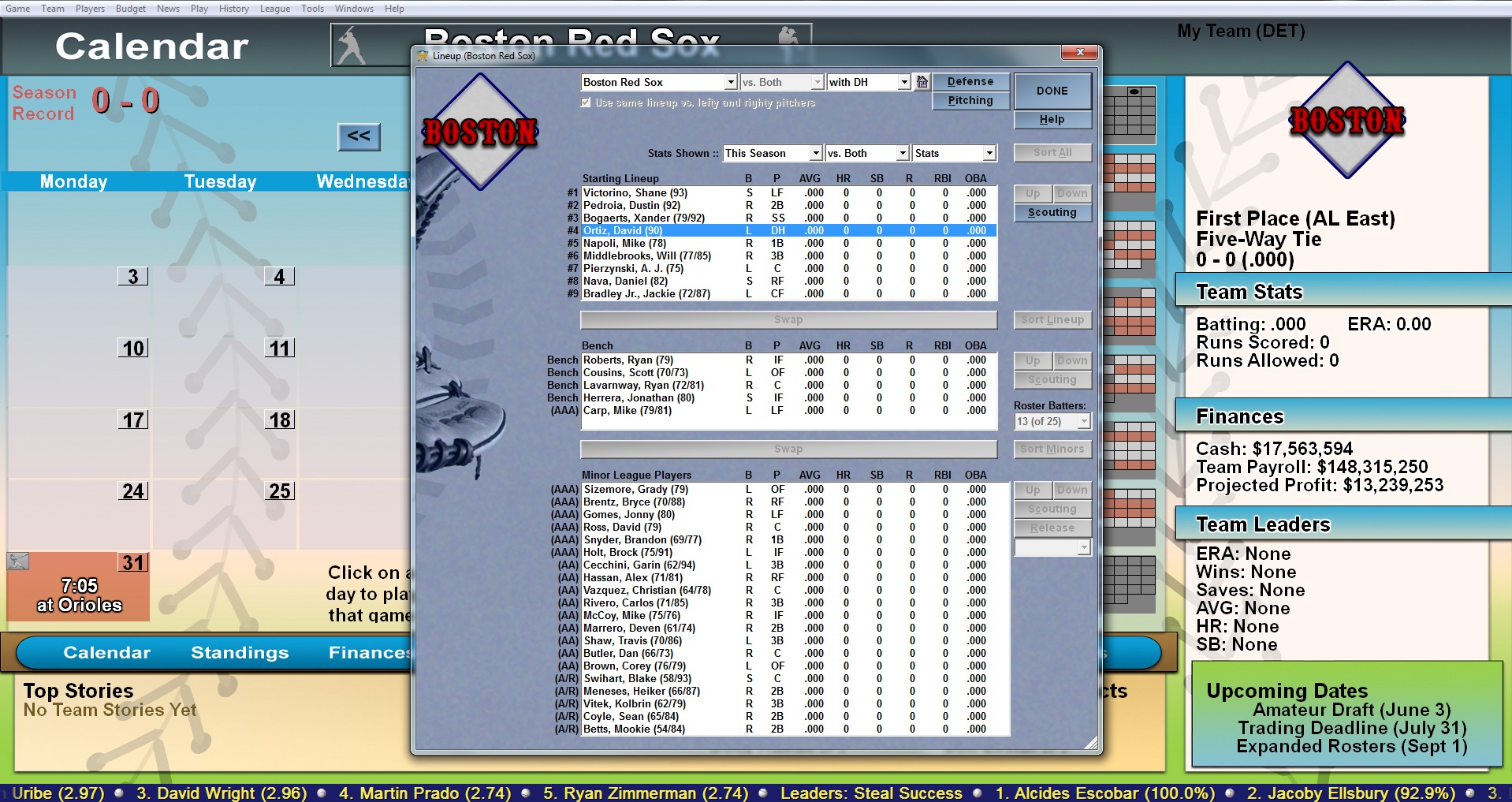Open the envelope mail icon on March 31
This screenshot has width=1512, height=802.
[x=17, y=561]
